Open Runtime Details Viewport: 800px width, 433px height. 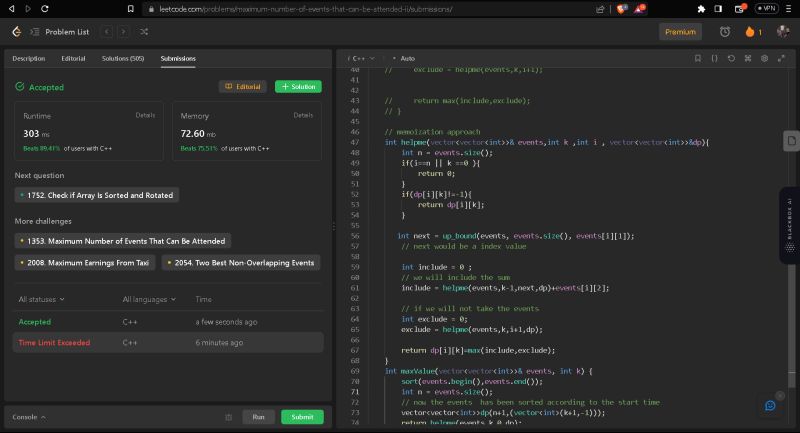coord(145,115)
